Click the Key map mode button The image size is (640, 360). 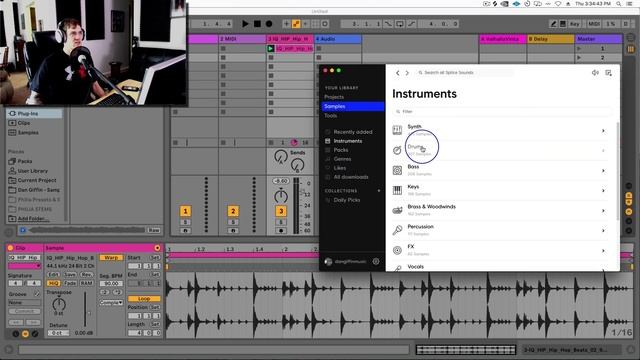574,24
